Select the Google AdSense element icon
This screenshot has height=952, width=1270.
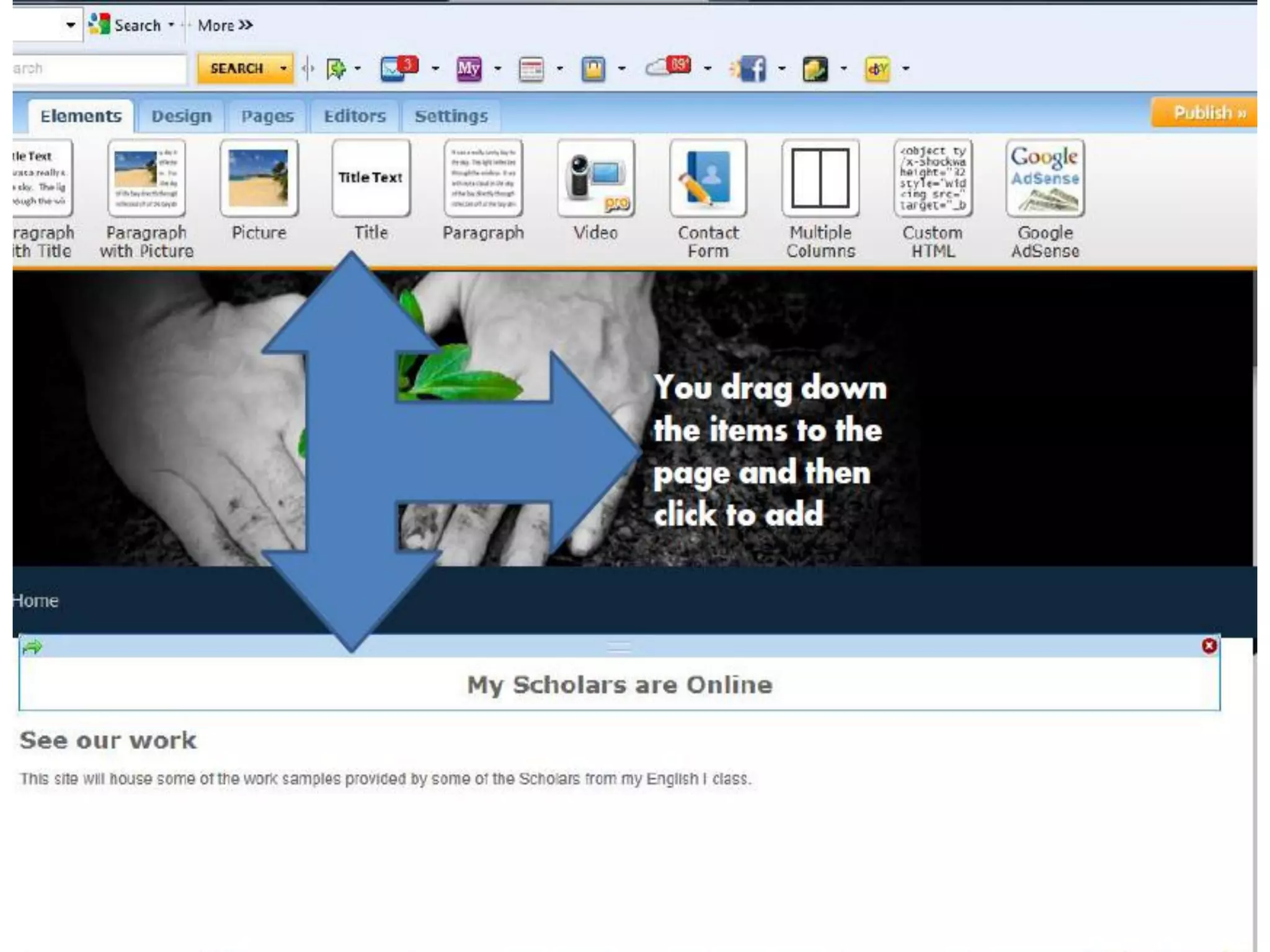click(x=1045, y=178)
